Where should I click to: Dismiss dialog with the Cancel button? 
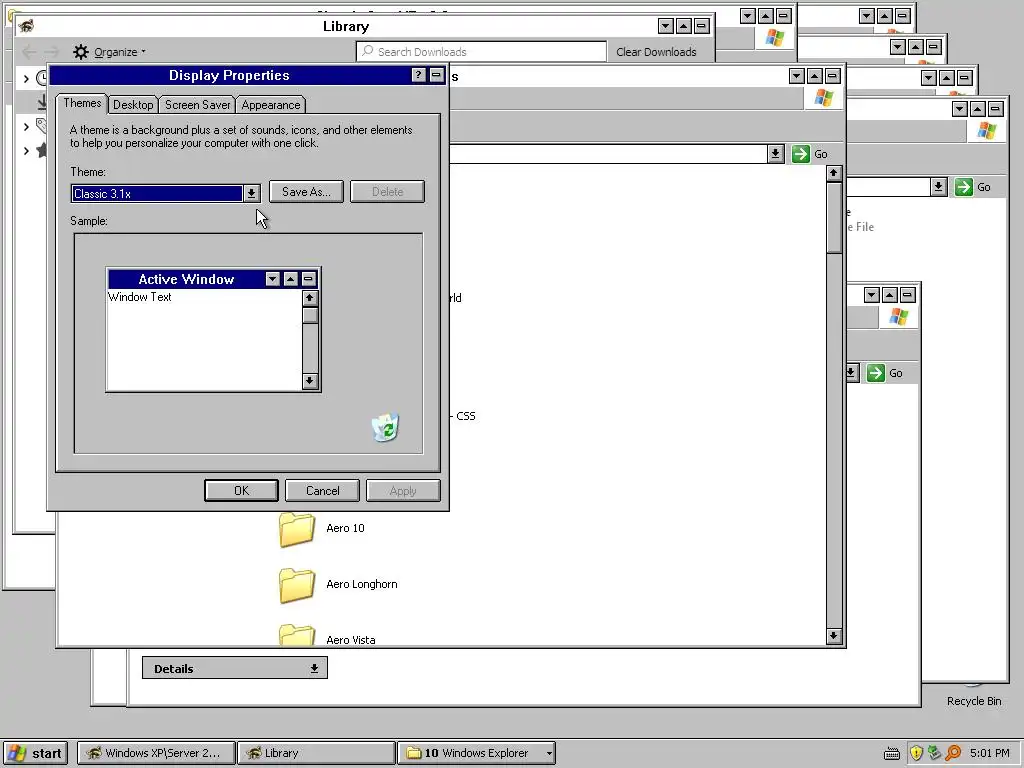coord(323,490)
